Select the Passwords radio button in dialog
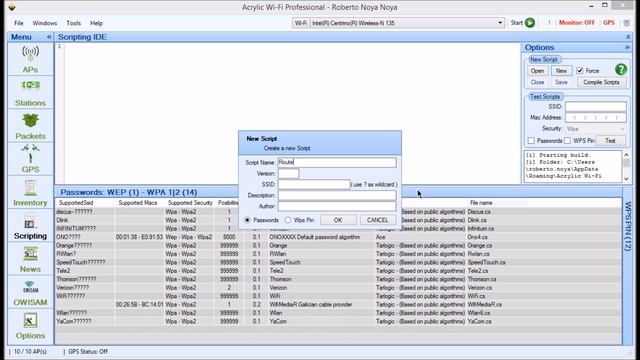This screenshot has width=640, height=360. [247, 220]
